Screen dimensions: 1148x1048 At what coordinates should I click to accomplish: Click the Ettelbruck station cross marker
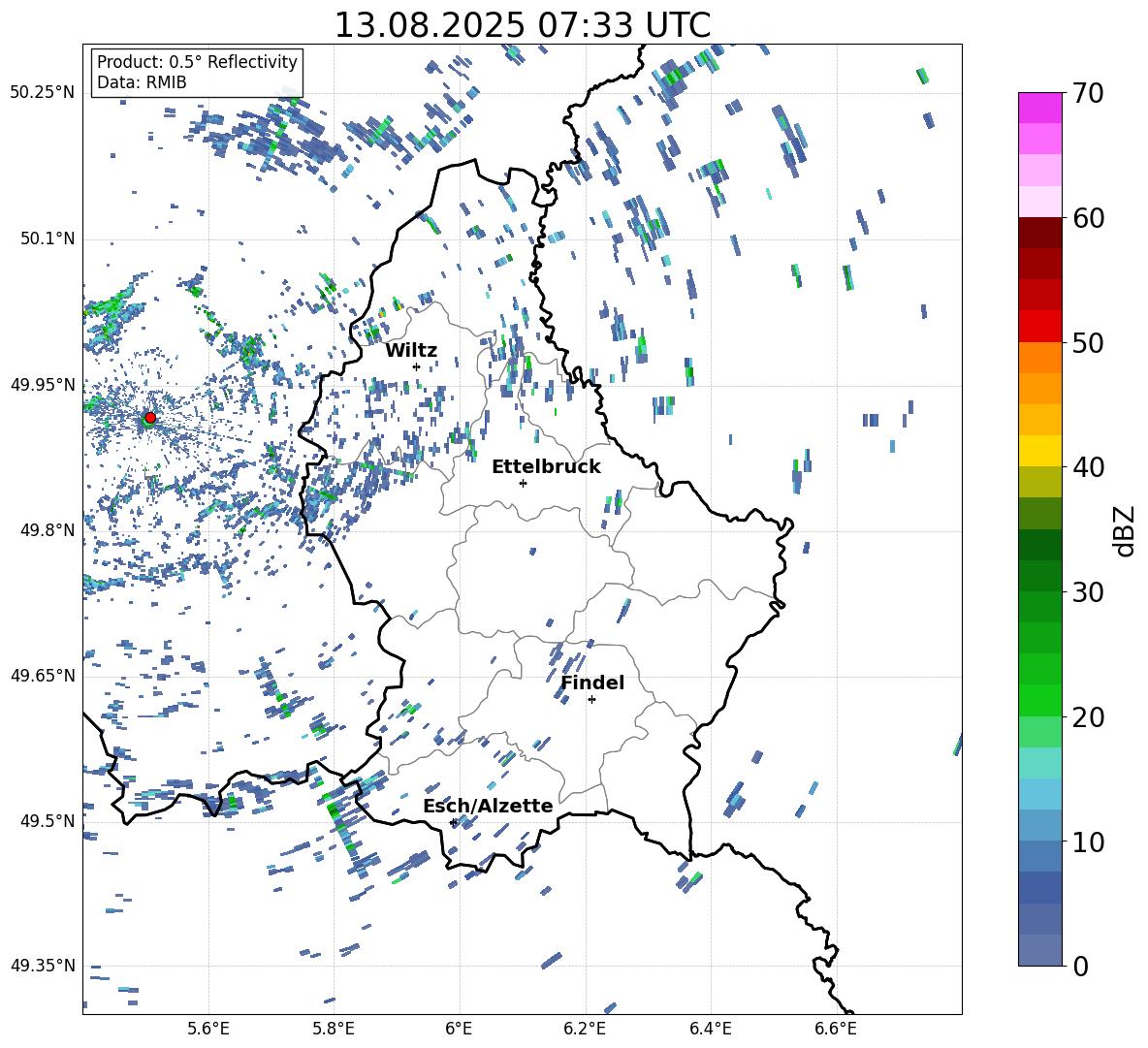tap(523, 483)
